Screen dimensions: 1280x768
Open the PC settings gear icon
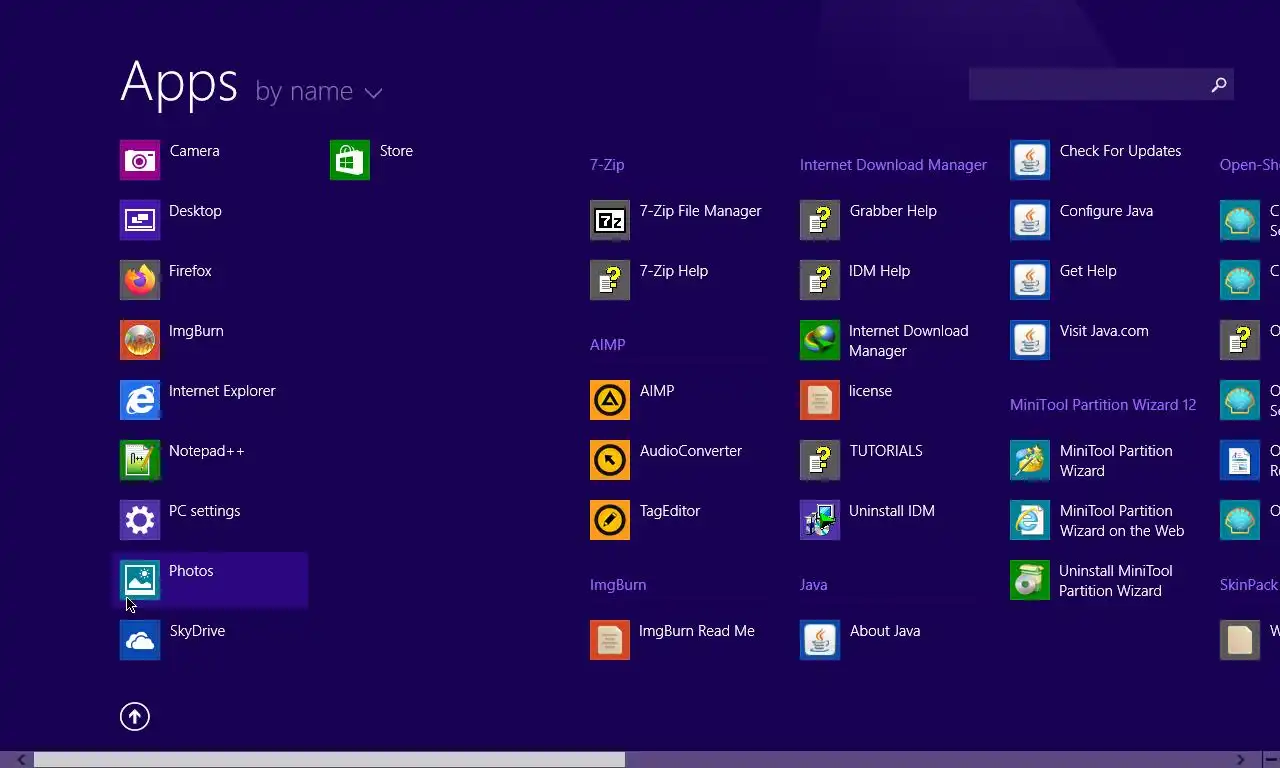pyautogui.click(x=140, y=520)
